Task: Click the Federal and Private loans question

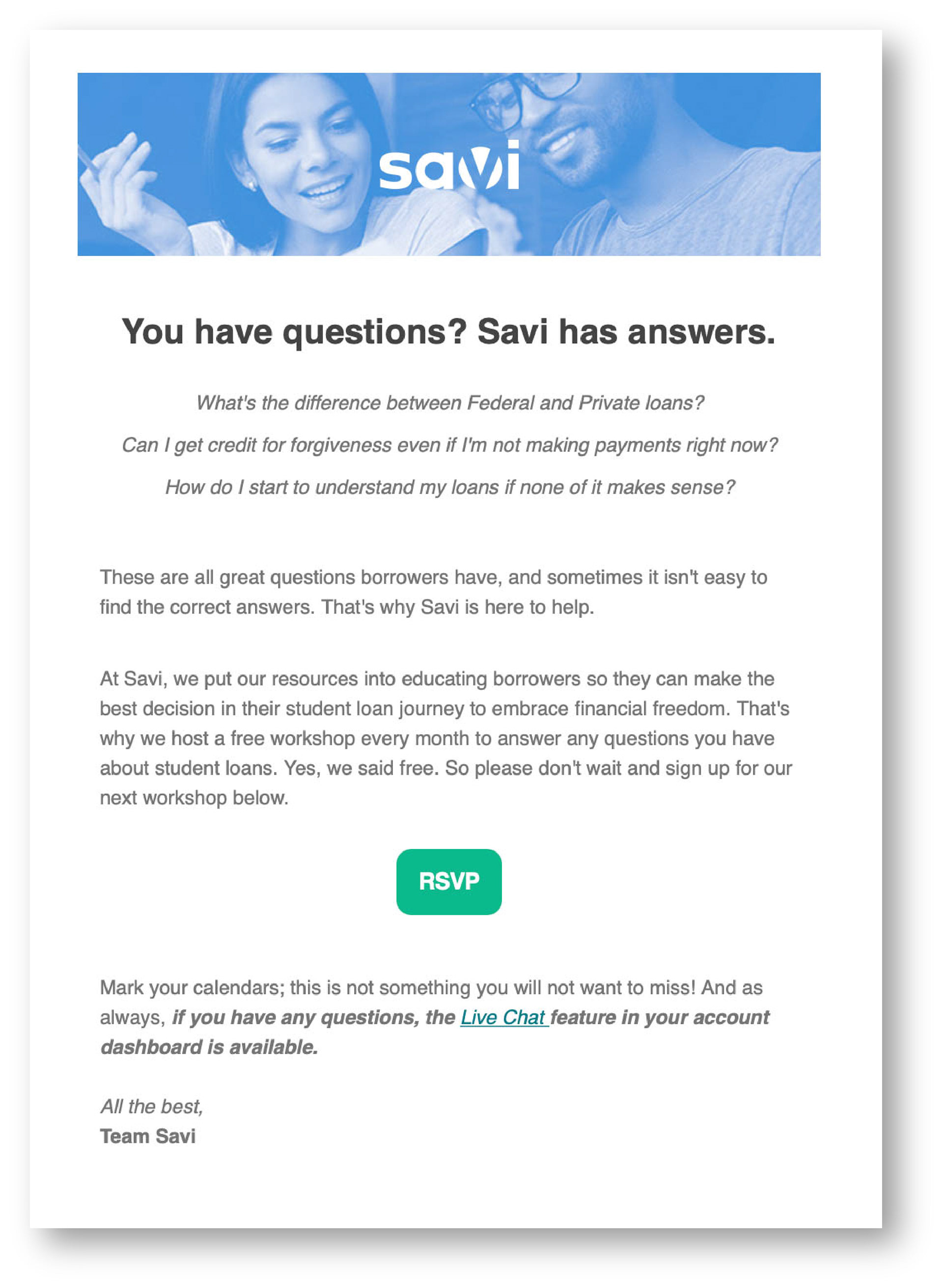Action: 450,403
